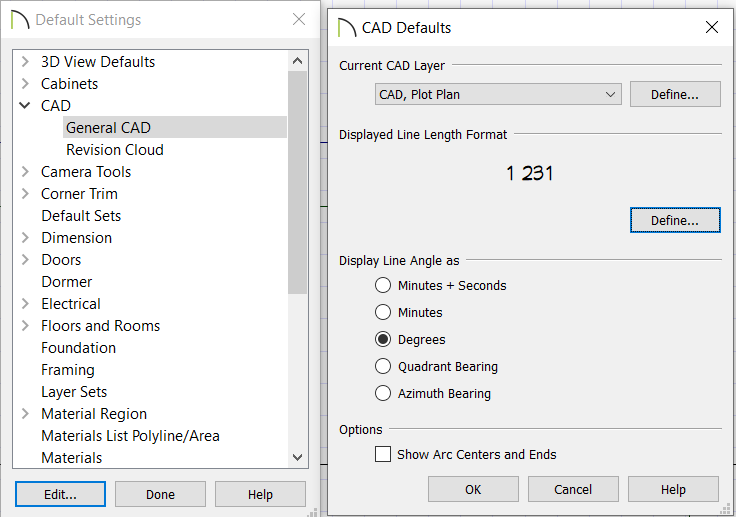
Task: Open the Current CAD Layer dropdown
Action: [498, 94]
